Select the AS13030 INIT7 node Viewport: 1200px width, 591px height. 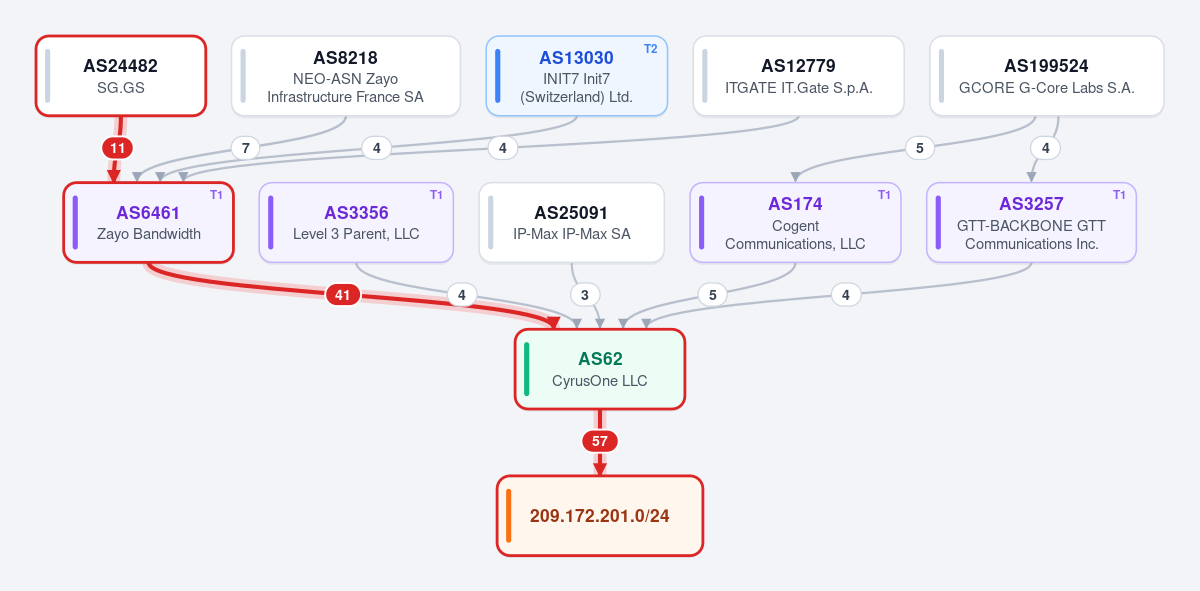pos(576,76)
